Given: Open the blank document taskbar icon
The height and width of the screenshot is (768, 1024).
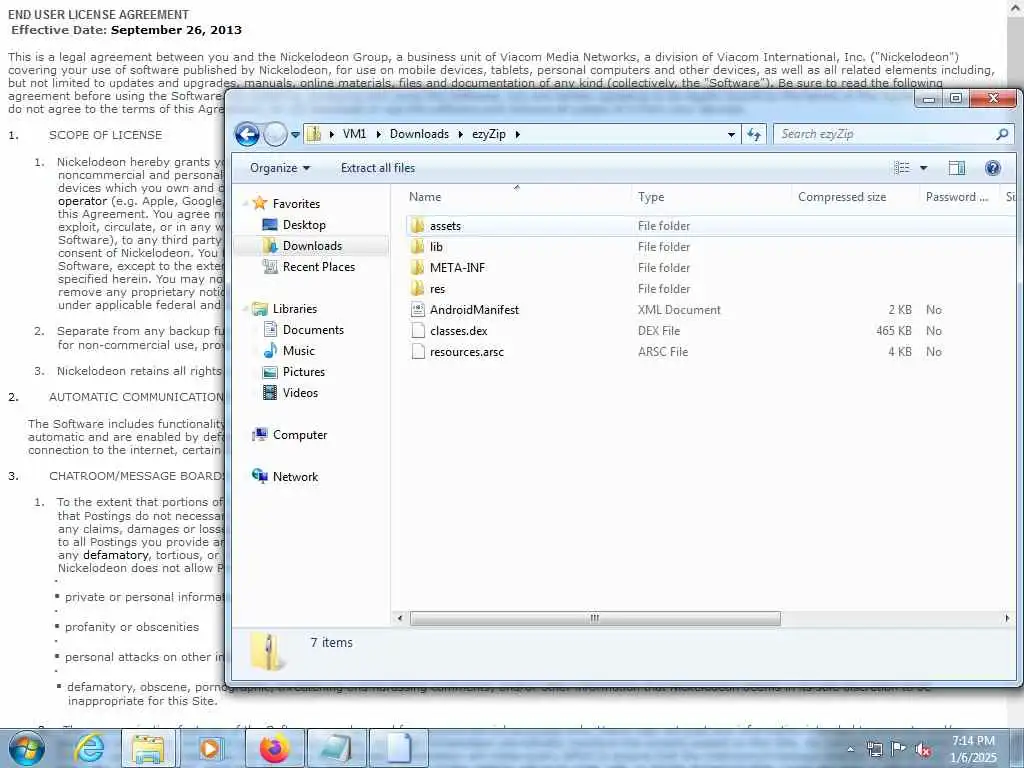Looking at the screenshot, I should [398, 748].
